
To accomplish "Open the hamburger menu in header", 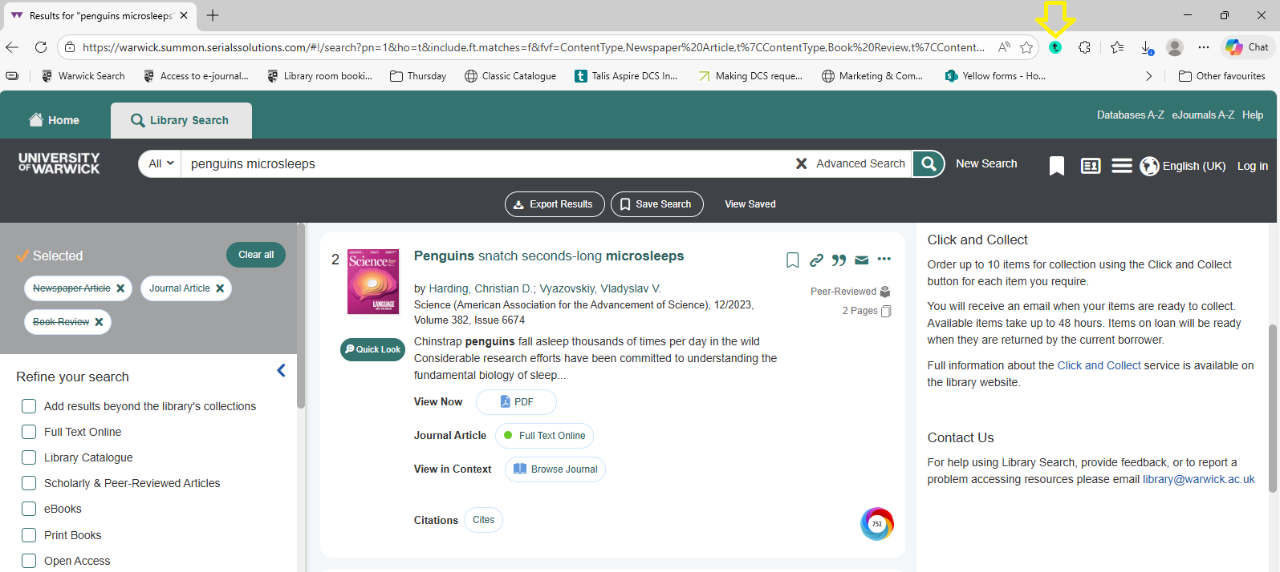I will coord(1122,166).
